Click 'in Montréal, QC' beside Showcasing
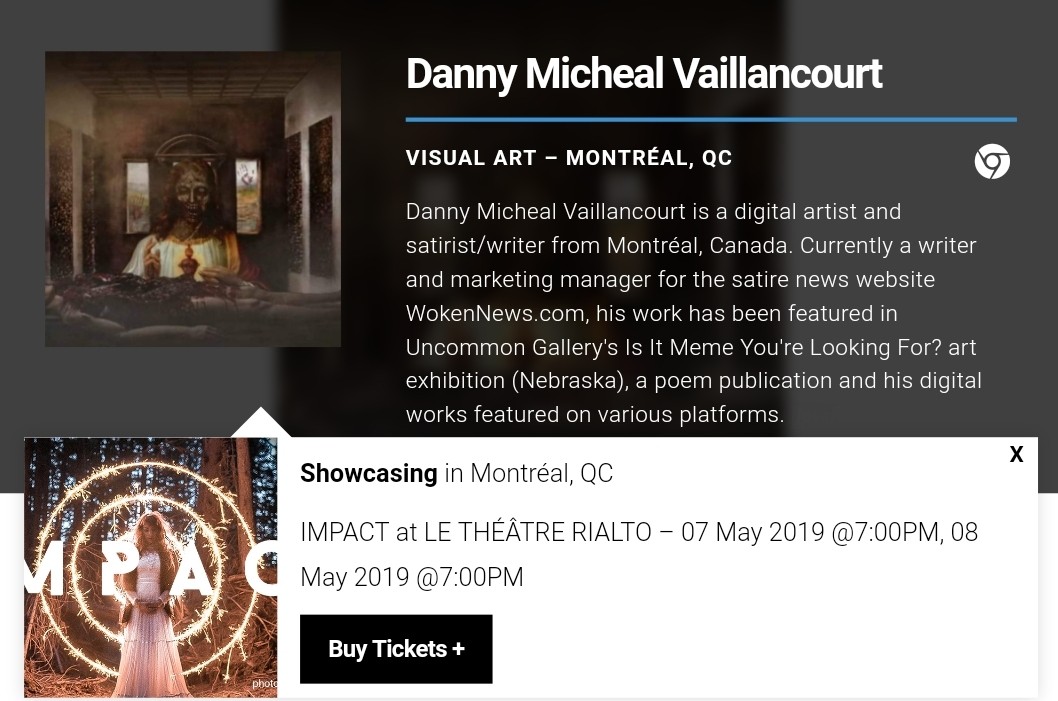This screenshot has height=701, width=1058. [528, 473]
